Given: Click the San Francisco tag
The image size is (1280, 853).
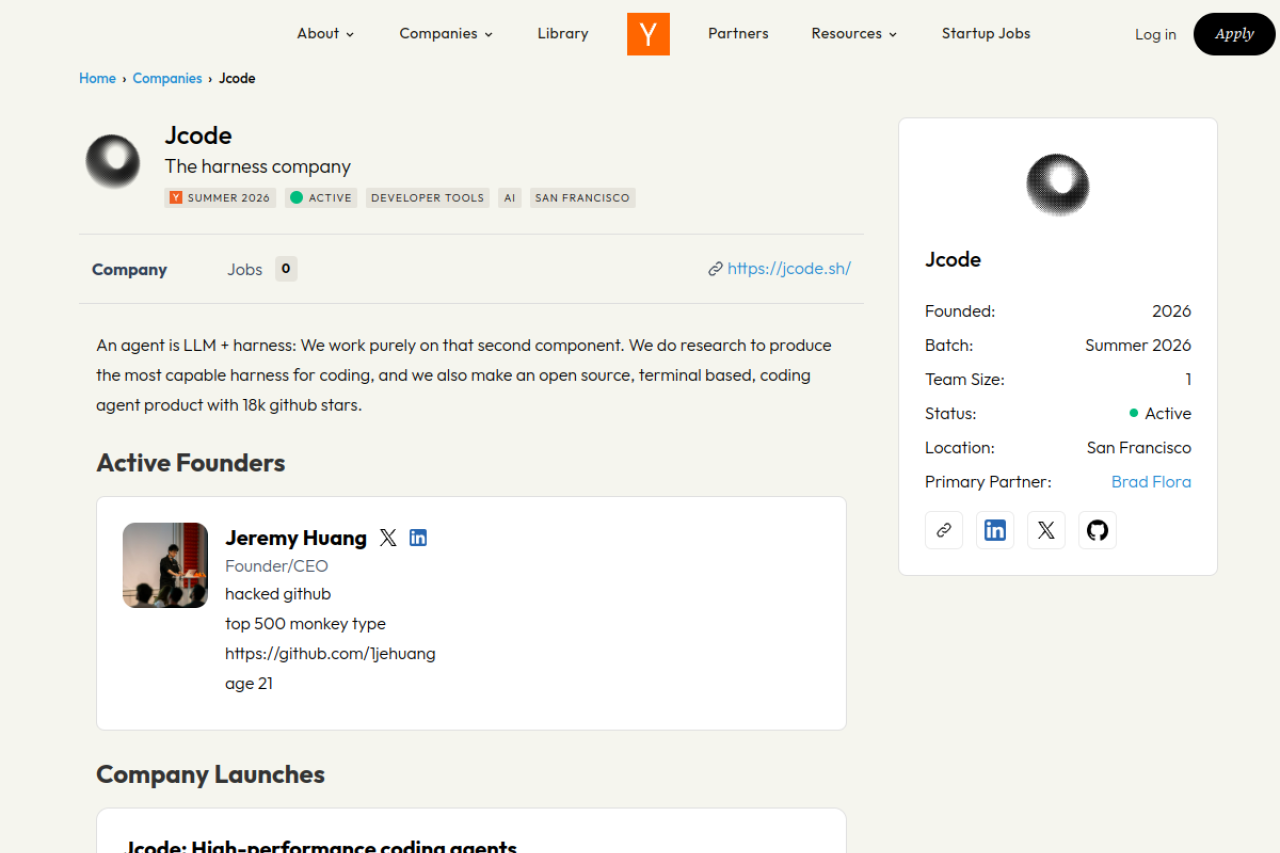Looking at the screenshot, I should (x=583, y=198).
